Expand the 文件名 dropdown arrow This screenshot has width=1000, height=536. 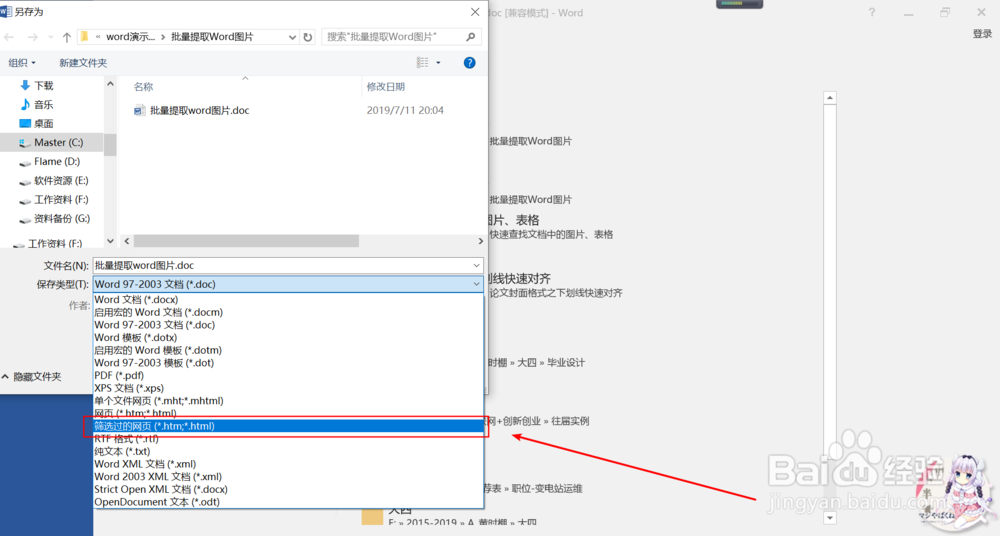[476, 265]
